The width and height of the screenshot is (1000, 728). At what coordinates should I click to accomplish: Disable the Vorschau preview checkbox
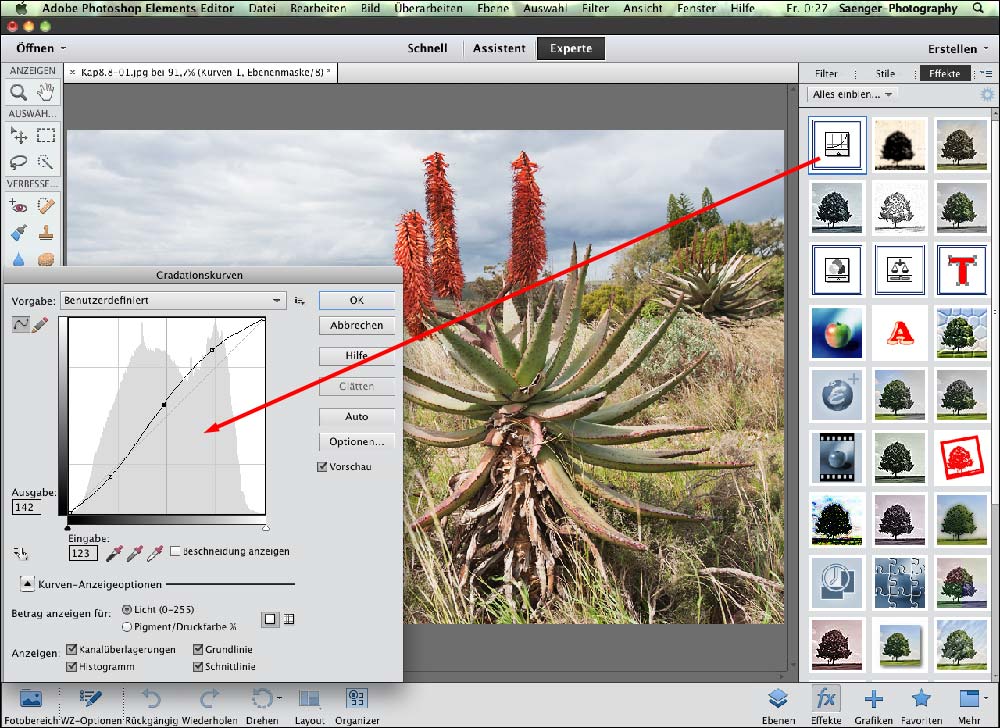(322, 467)
